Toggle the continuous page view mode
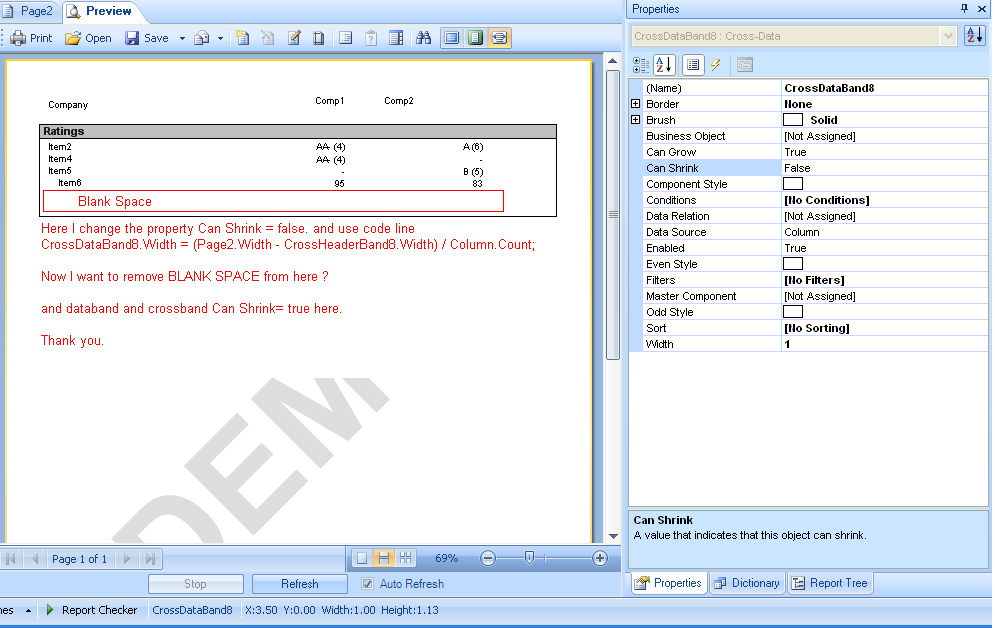Image resolution: width=995 pixels, height=628 pixels. click(384, 558)
